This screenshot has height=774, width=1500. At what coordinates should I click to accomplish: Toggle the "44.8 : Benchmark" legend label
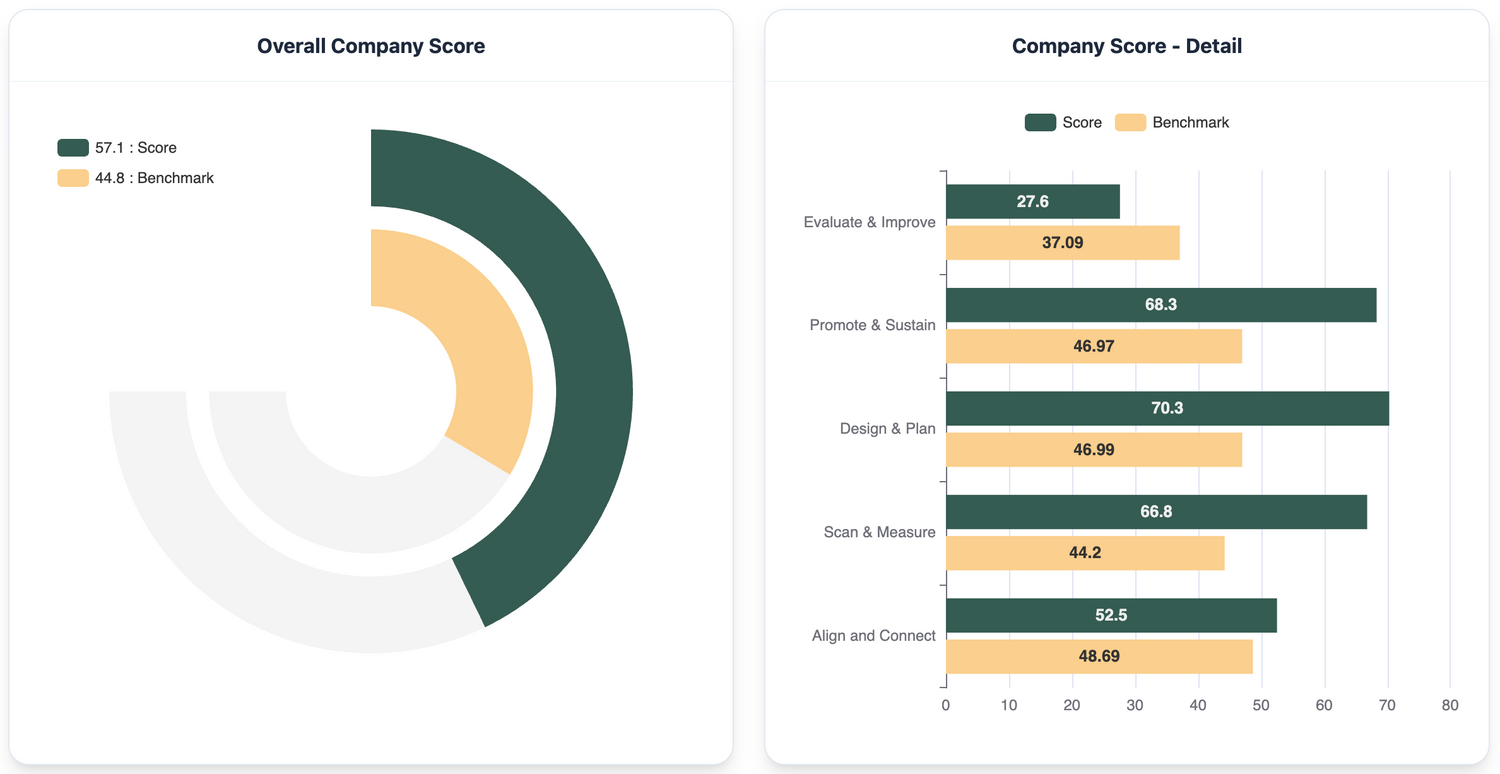coord(154,178)
